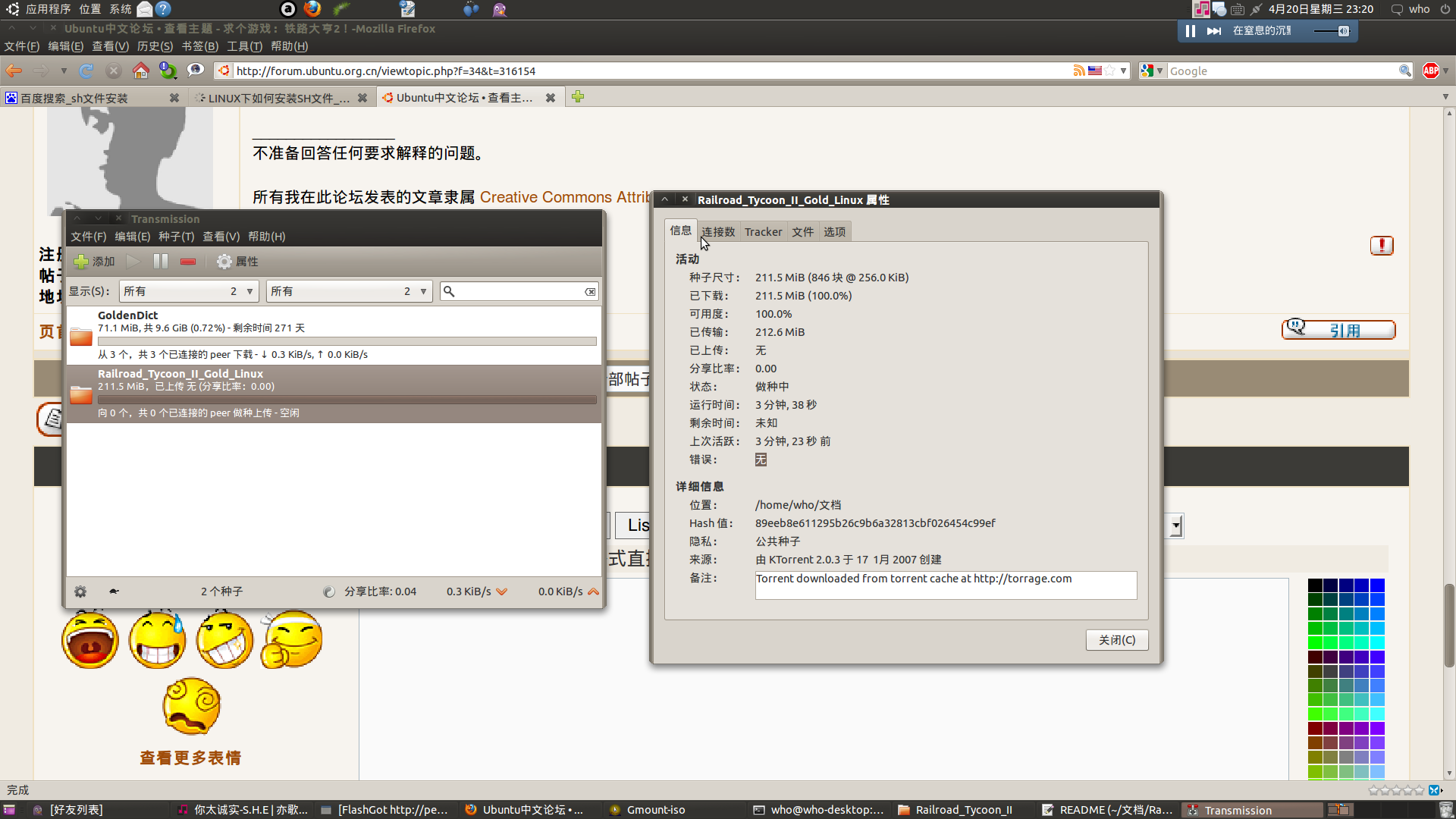The height and width of the screenshot is (819, 1456).
Task: Click the music player tray icon
Action: pos(1201,9)
